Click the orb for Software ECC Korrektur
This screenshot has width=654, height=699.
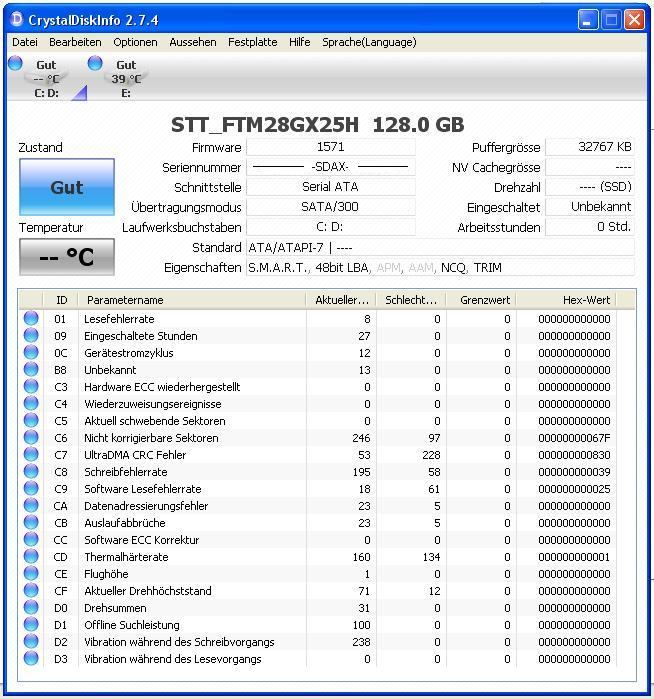click(x=31, y=539)
